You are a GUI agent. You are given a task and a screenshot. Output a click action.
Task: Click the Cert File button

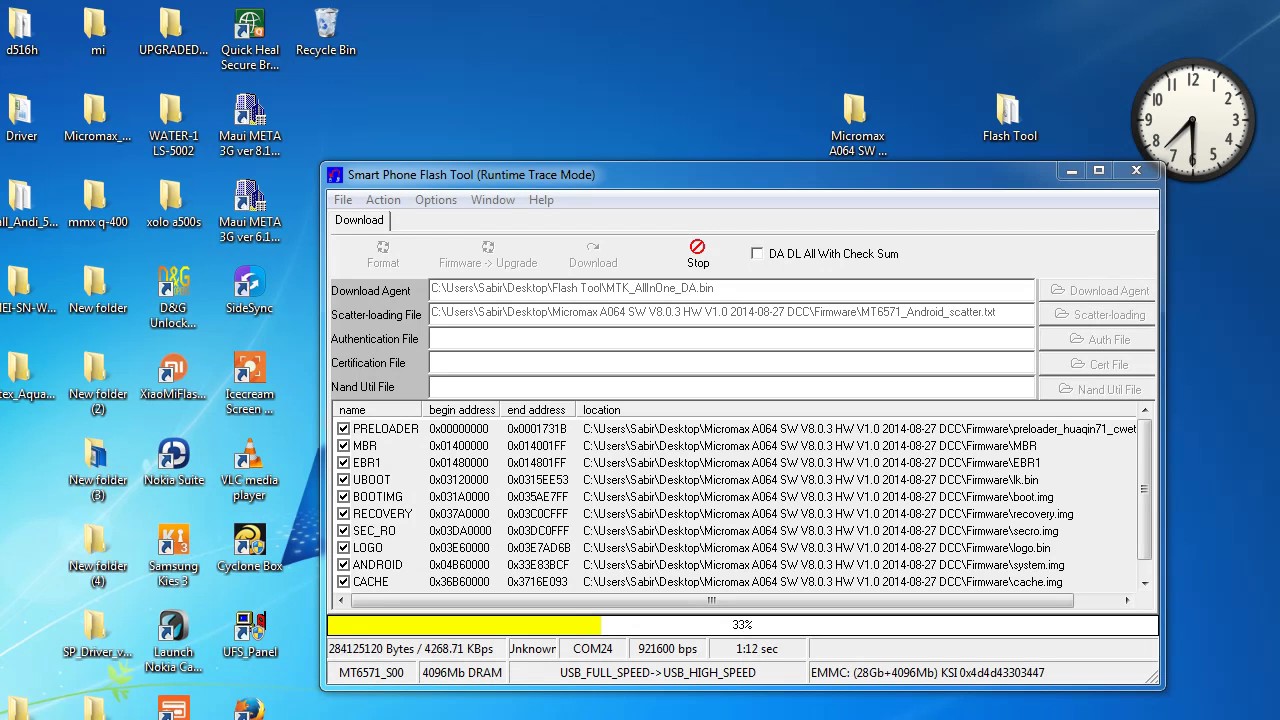pos(1098,365)
